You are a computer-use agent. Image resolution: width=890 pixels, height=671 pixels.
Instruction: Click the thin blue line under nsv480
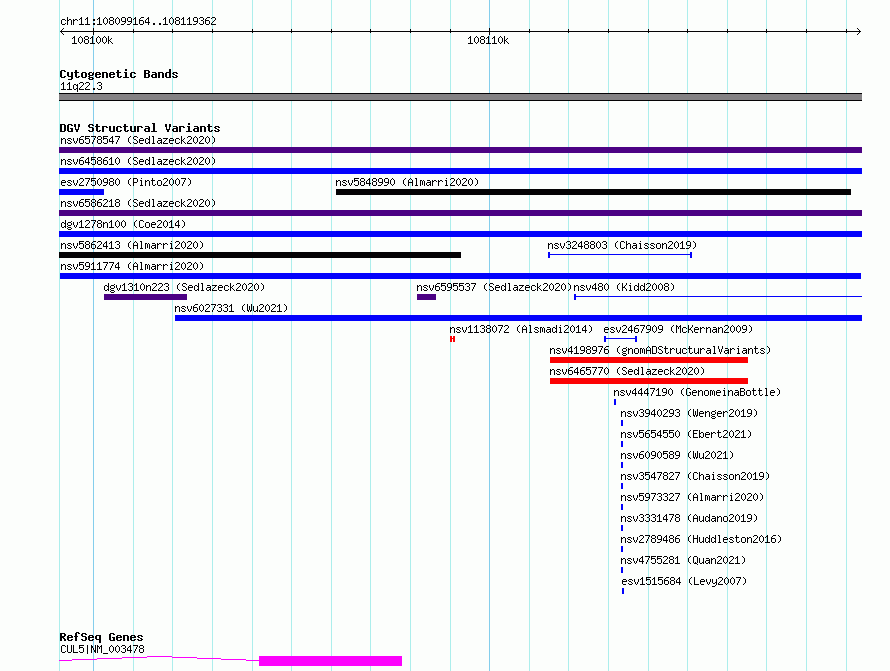(718, 297)
